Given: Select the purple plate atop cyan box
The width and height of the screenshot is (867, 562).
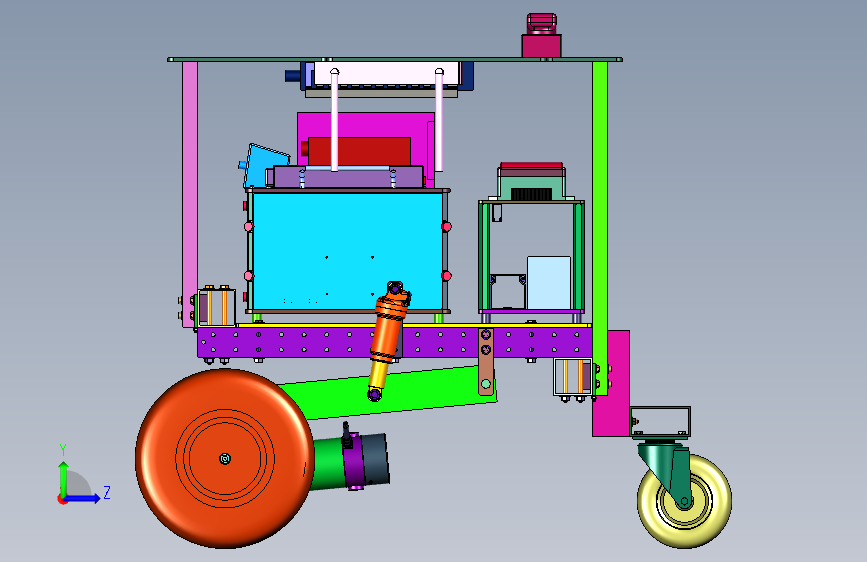Looking at the screenshot, I should point(348,177).
